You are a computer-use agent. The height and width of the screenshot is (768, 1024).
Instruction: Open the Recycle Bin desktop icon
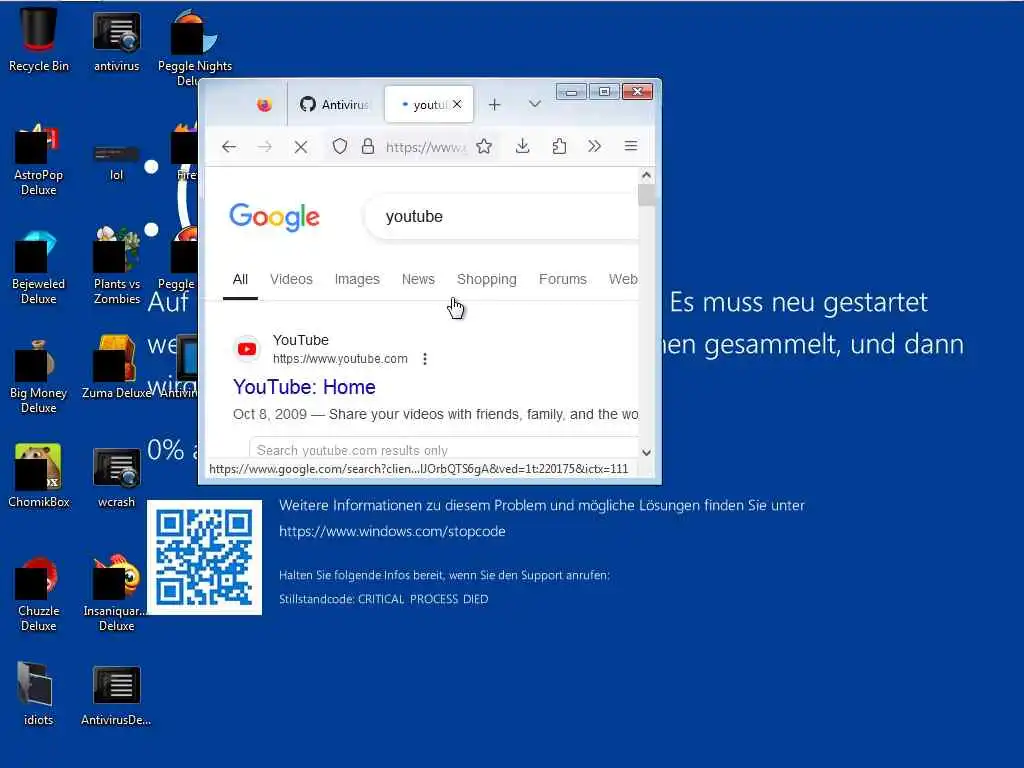pyautogui.click(x=39, y=39)
